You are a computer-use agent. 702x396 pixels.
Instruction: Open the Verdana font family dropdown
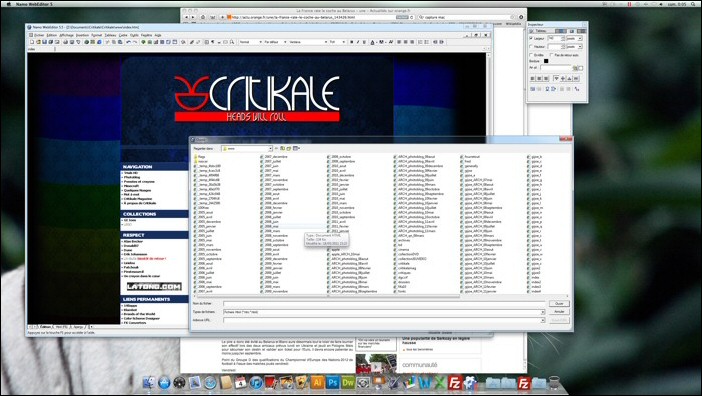point(308,42)
